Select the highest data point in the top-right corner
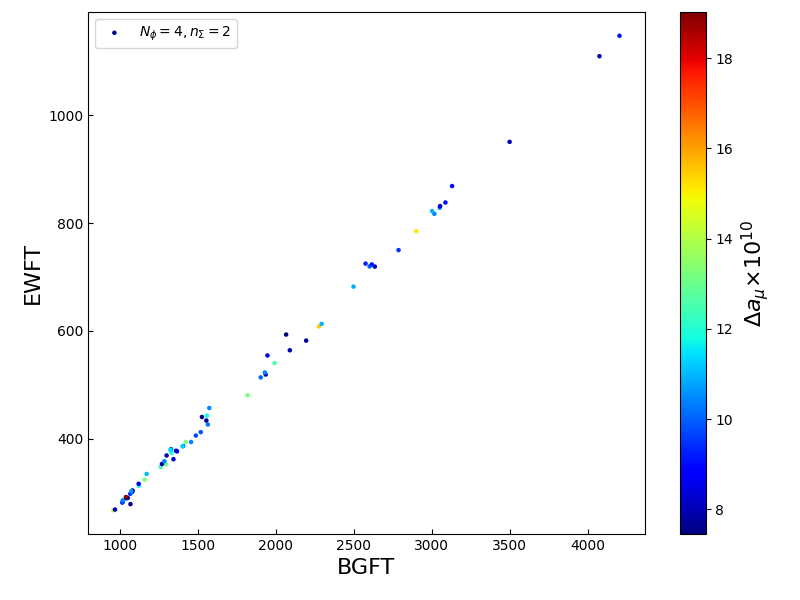The width and height of the screenshot is (800, 600). pyautogui.click(x=619, y=36)
